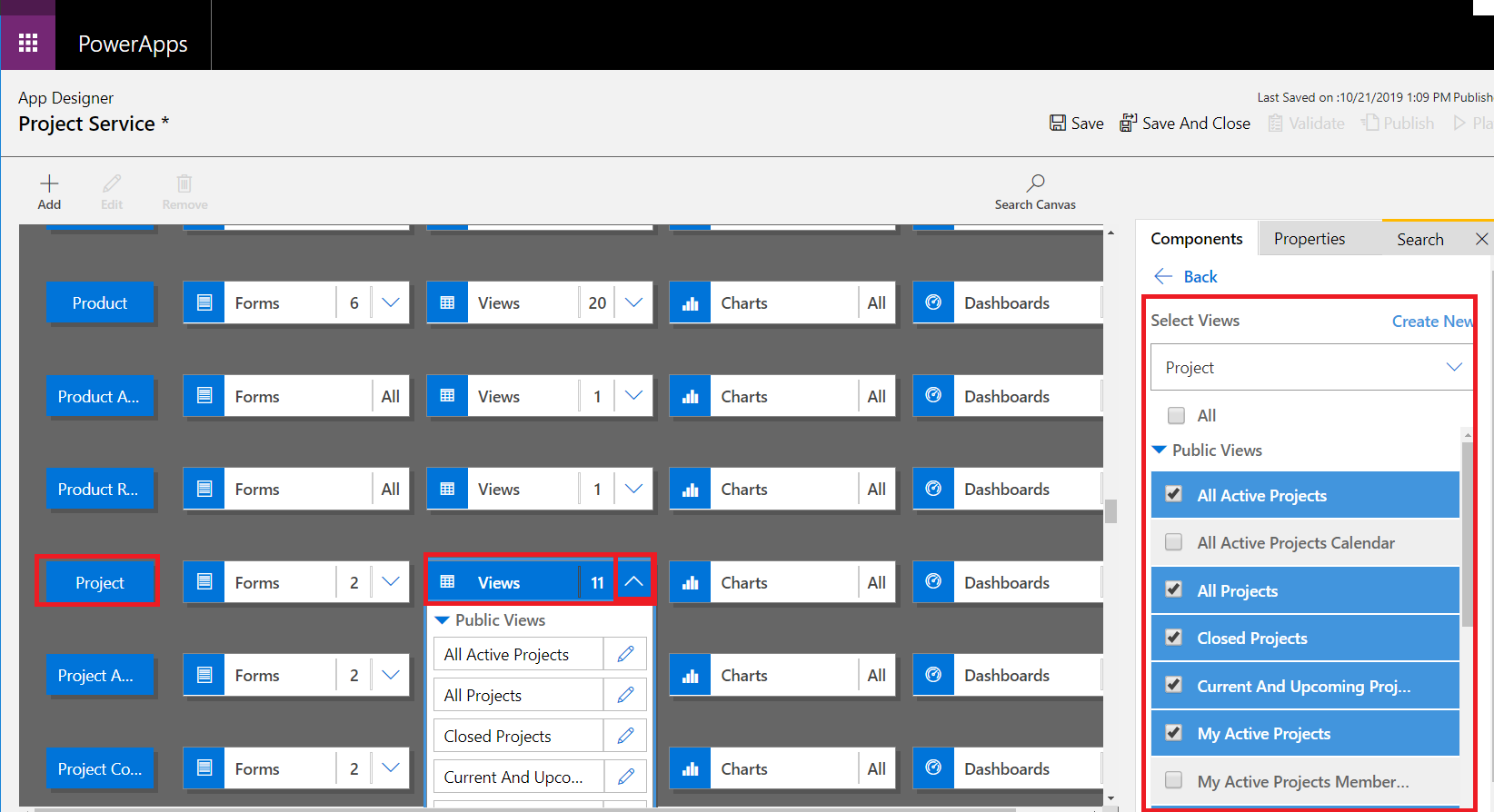Viewport: 1494px width, 812px height.
Task: Click the Add plus icon in toolbar
Action: pos(49,184)
